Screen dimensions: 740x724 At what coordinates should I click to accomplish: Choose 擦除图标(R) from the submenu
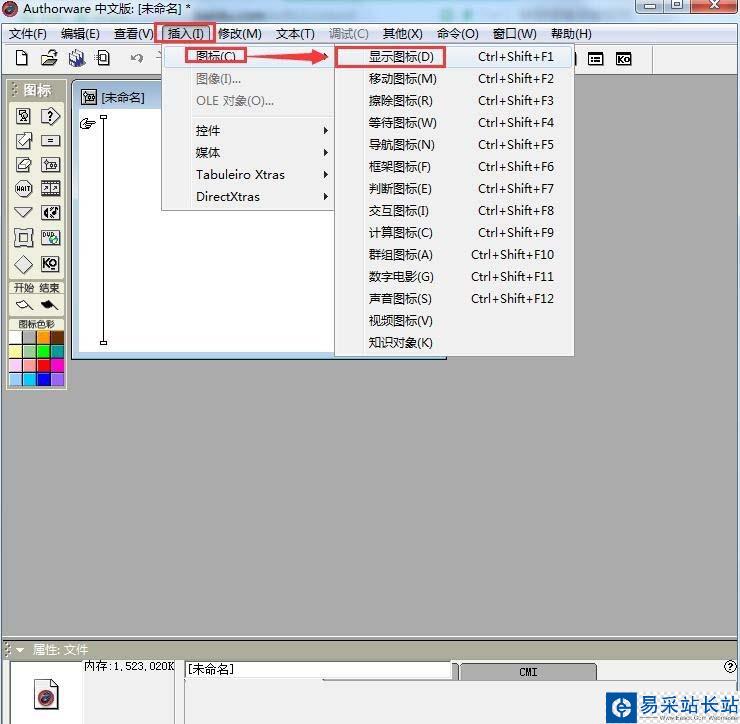[x=454, y=101]
